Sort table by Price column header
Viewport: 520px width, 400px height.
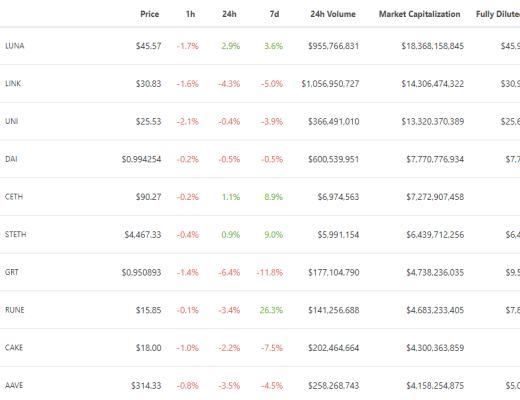click(x=149, y=14)
